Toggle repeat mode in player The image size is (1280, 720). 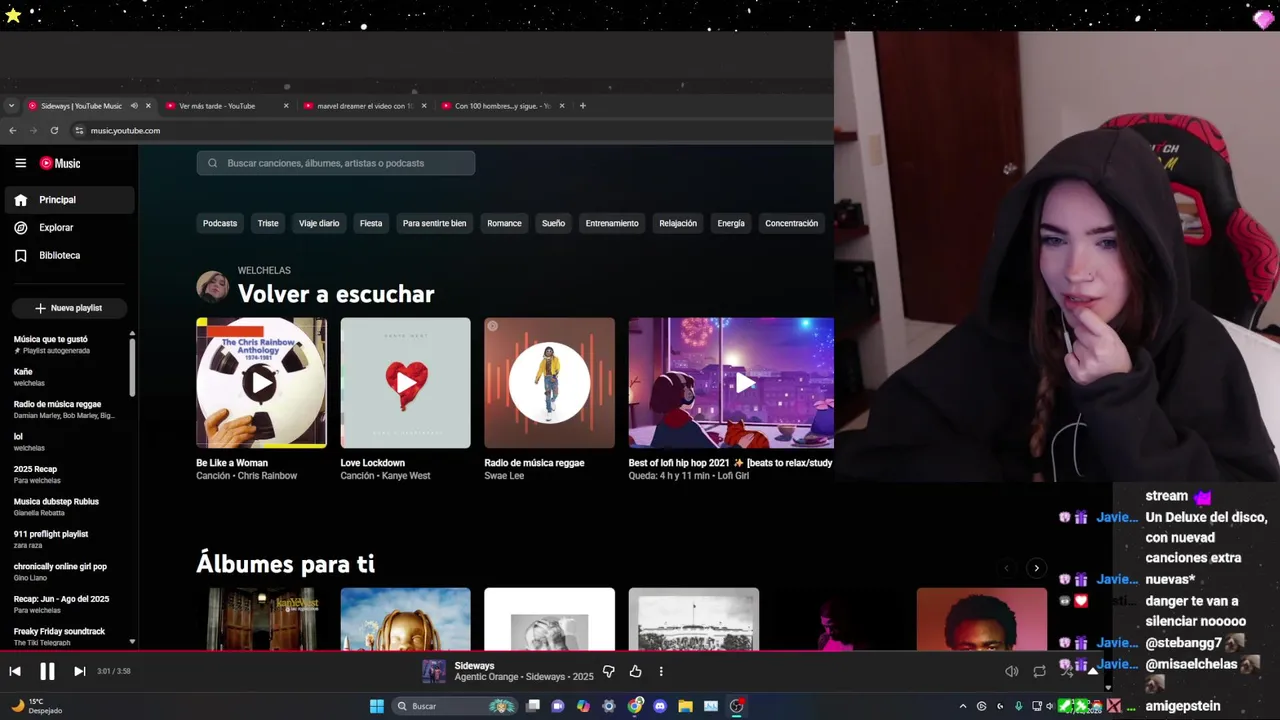[1039, 671]
